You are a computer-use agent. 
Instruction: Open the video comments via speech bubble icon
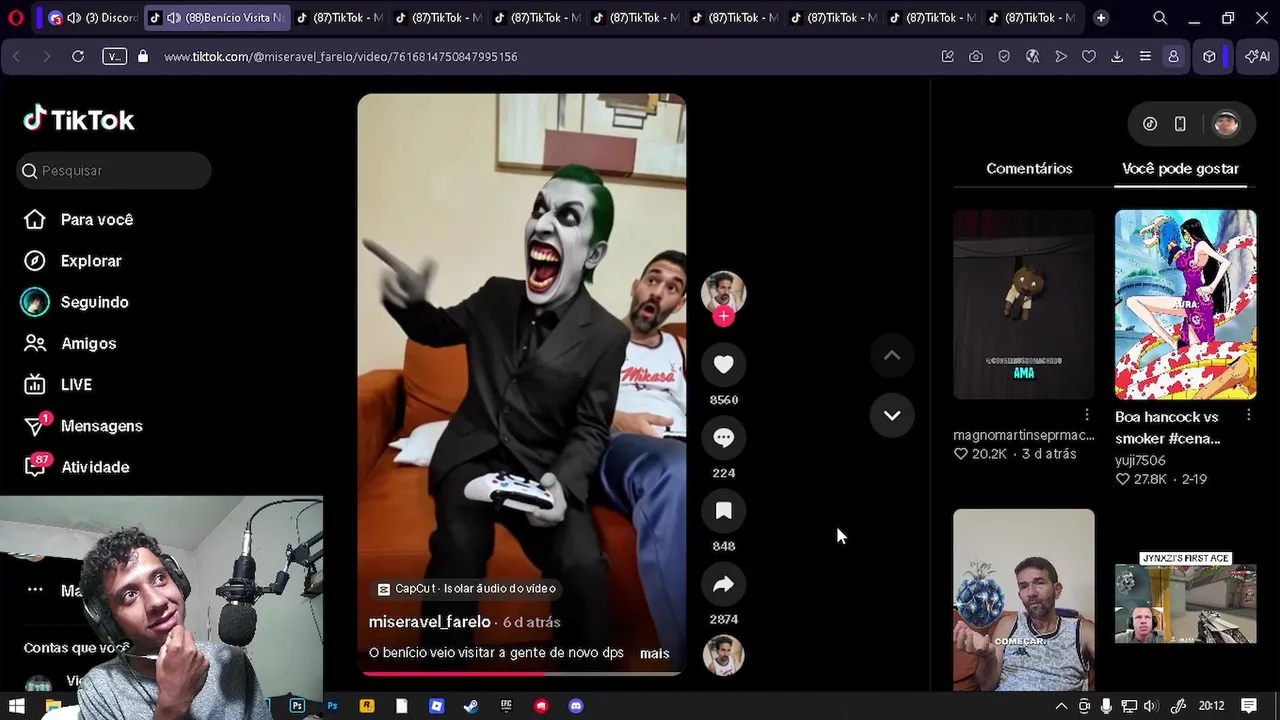point(723,438)
